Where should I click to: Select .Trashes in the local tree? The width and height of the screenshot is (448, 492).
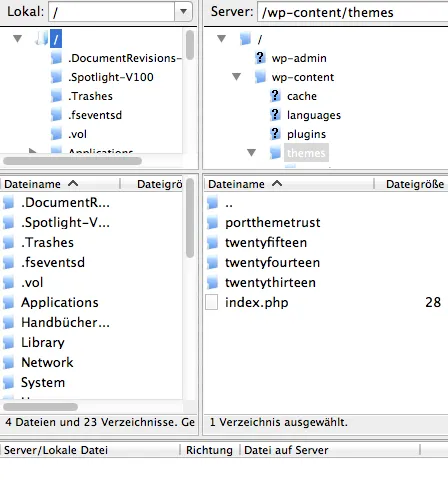click(90, 96)
